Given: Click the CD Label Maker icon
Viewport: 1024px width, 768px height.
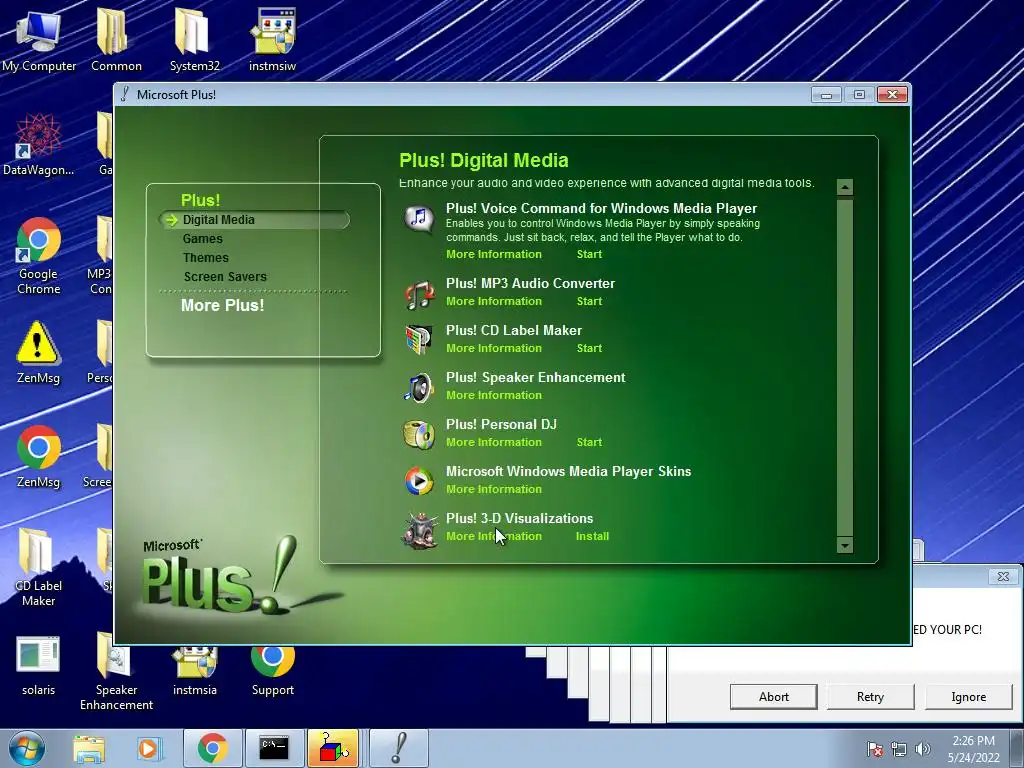Looking at the screenshot, I should point(419,340).
